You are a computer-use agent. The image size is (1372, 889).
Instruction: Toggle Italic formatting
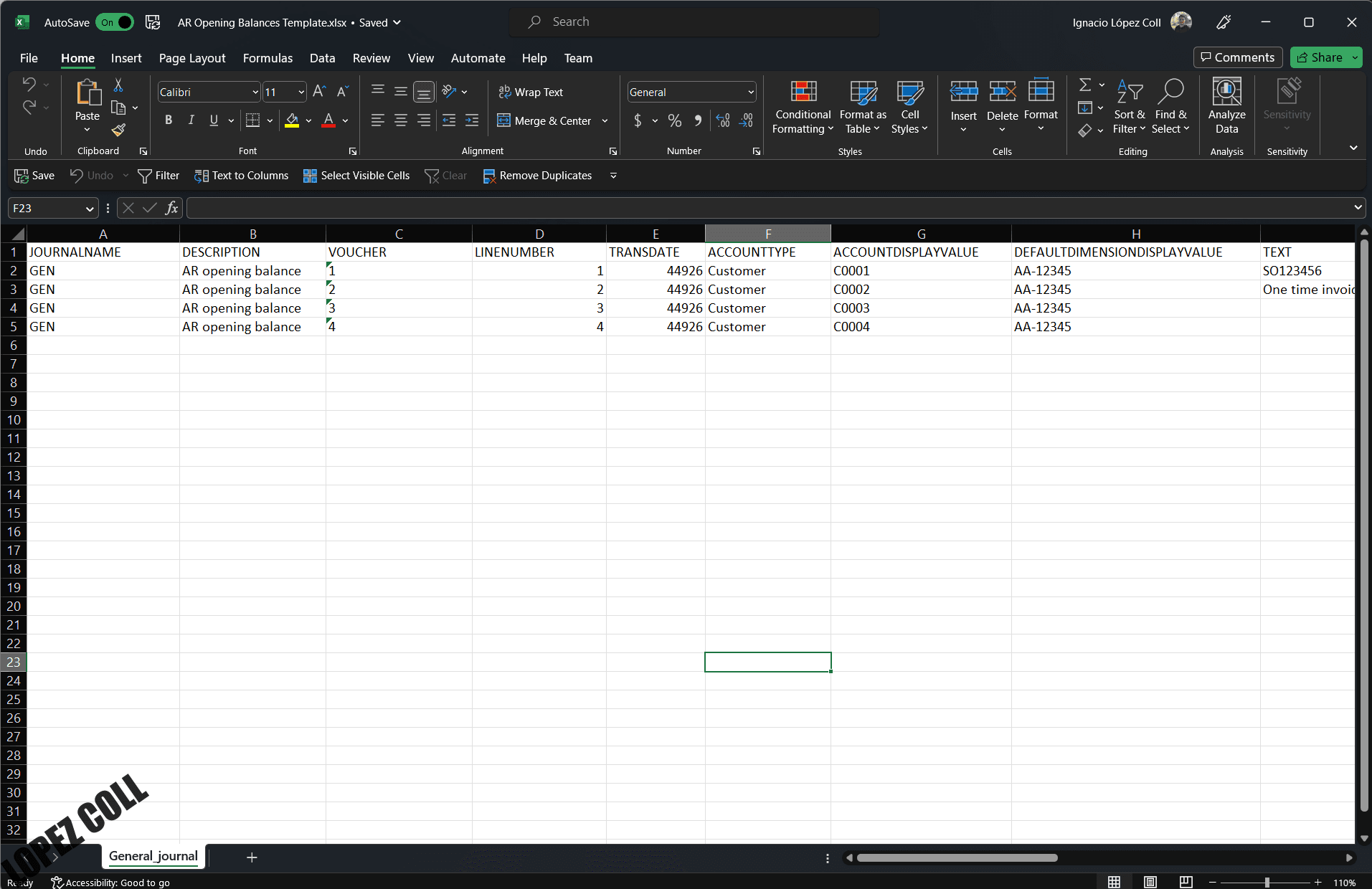191,120
